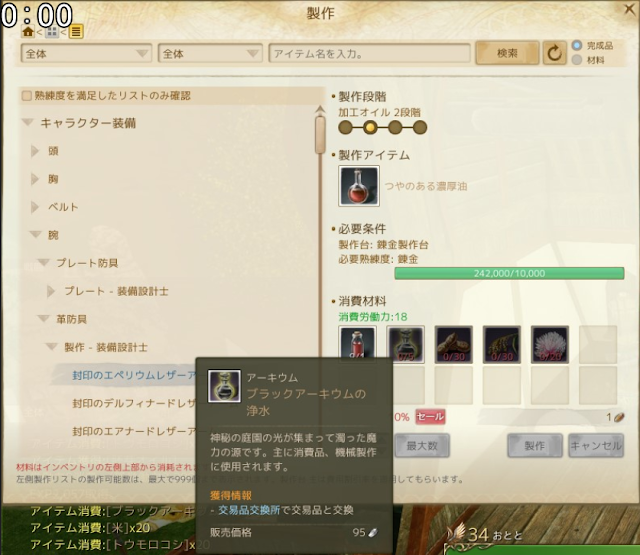Collapse the キャラクター装備 category
The height and width of the screenshot is (555, 640).
(28, 122)
